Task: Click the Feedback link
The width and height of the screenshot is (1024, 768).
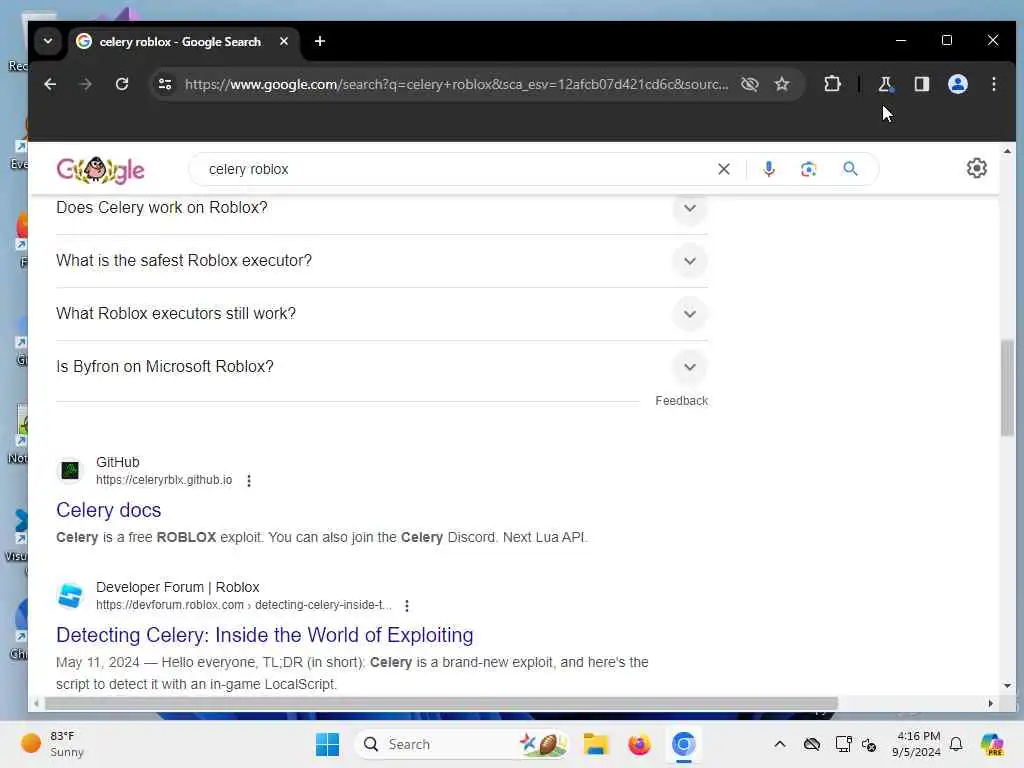Action: (x=681, y=401)
